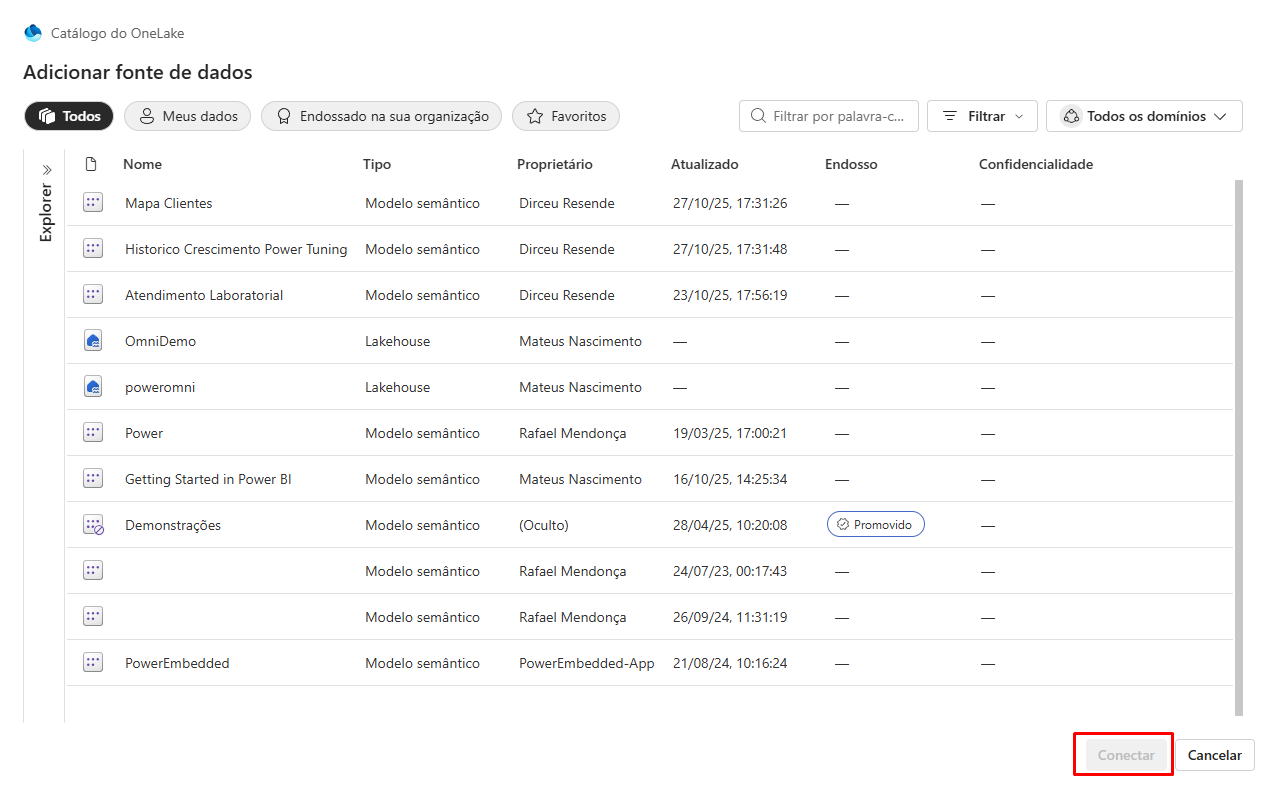Click the Conectar button
1275x793 pixels.
point(1125,755)
